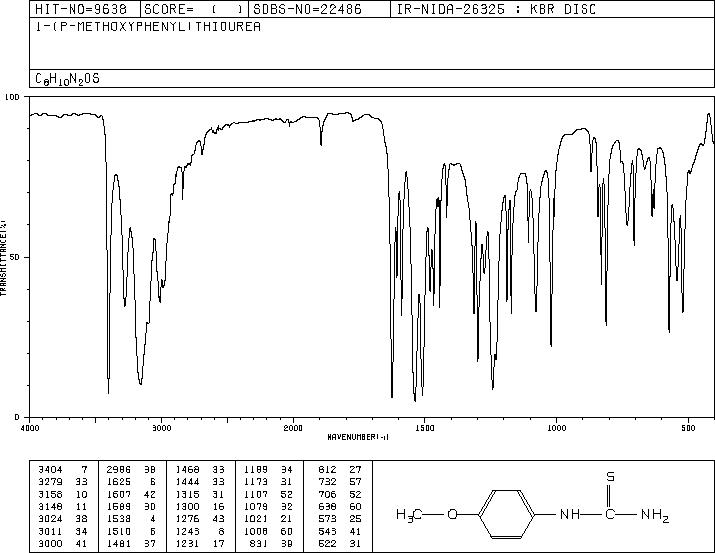Select the compound name 1-(P-METHOXYPHENYL)THIOUREA
The image size is (715, 553).
(148, 27)
